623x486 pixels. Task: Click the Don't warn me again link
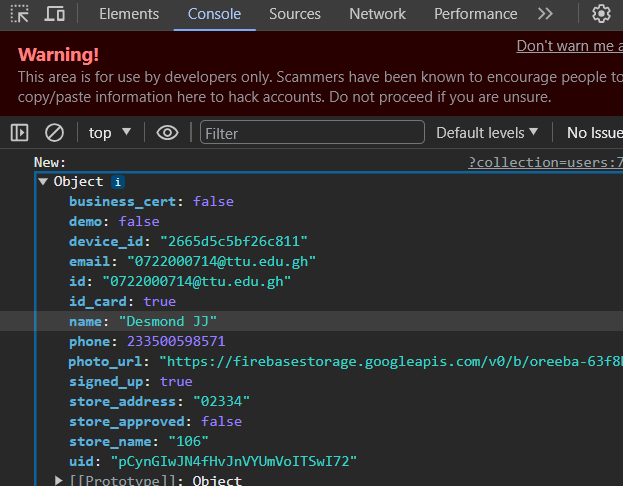(x=569, y=46)
